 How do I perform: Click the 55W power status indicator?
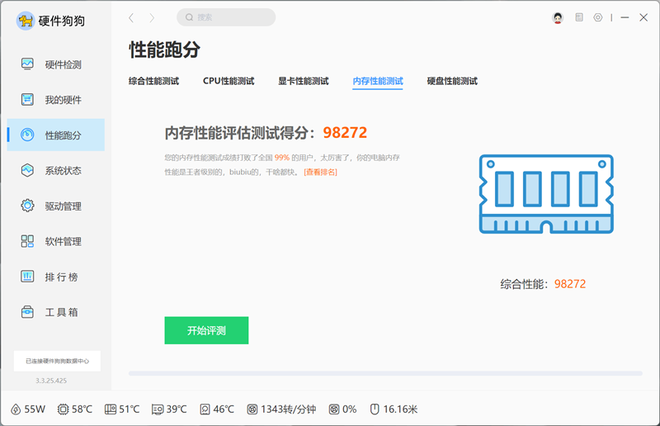[29, 409]
